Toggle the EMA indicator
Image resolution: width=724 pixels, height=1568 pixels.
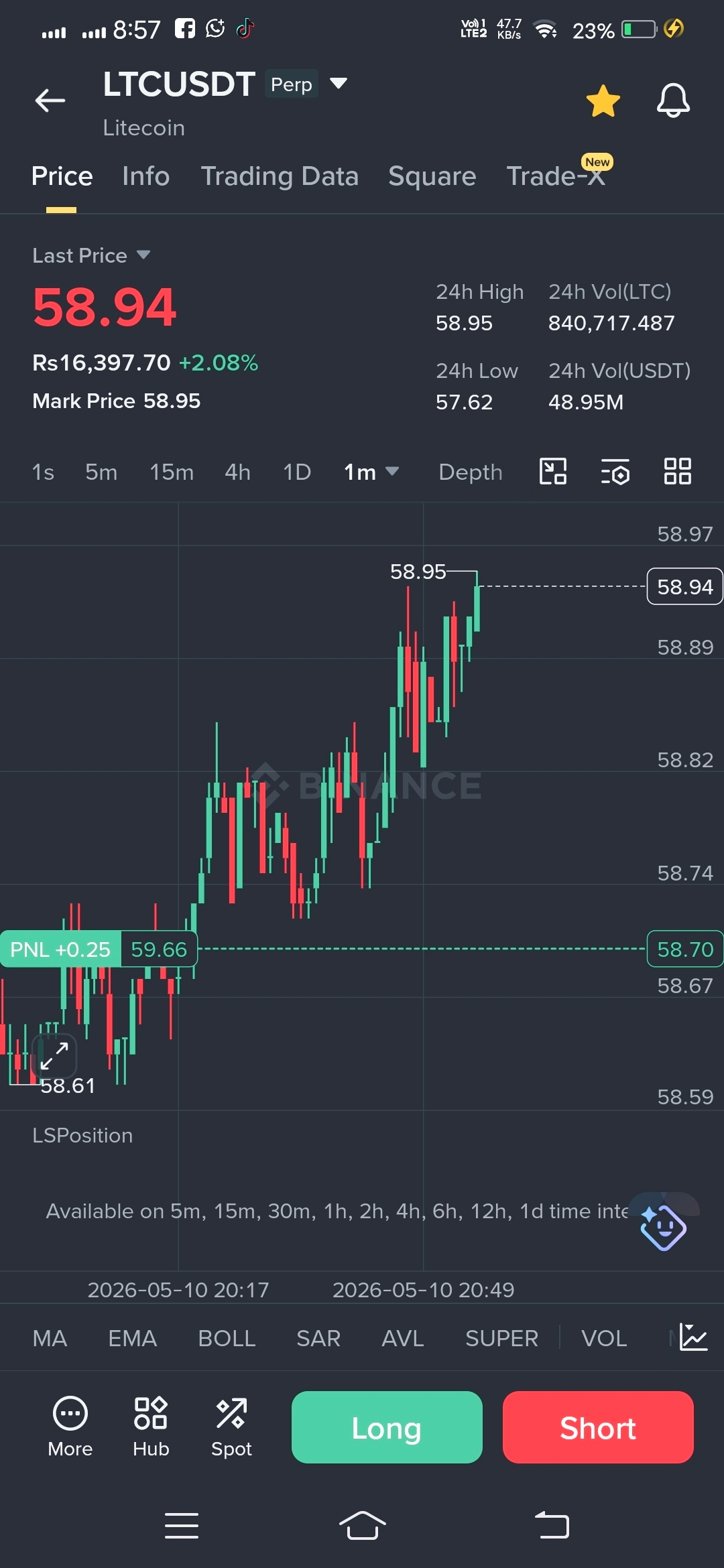pos(132,1338)
